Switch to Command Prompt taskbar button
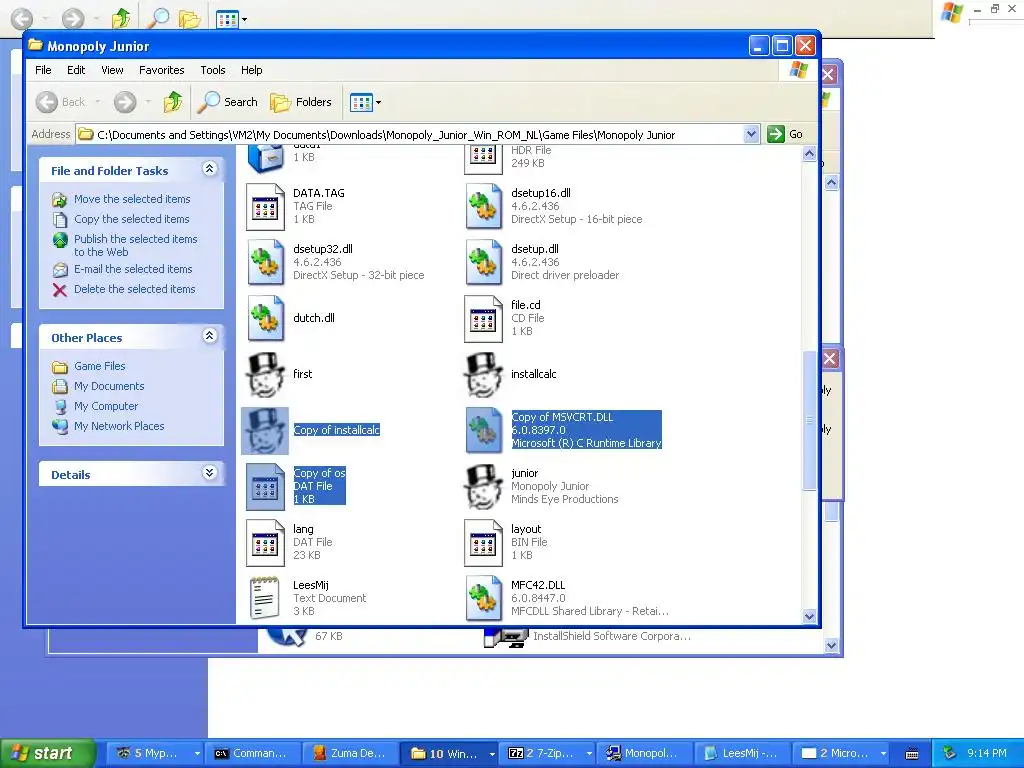This screenshot has height=768, width=1024. click(252, 753)
